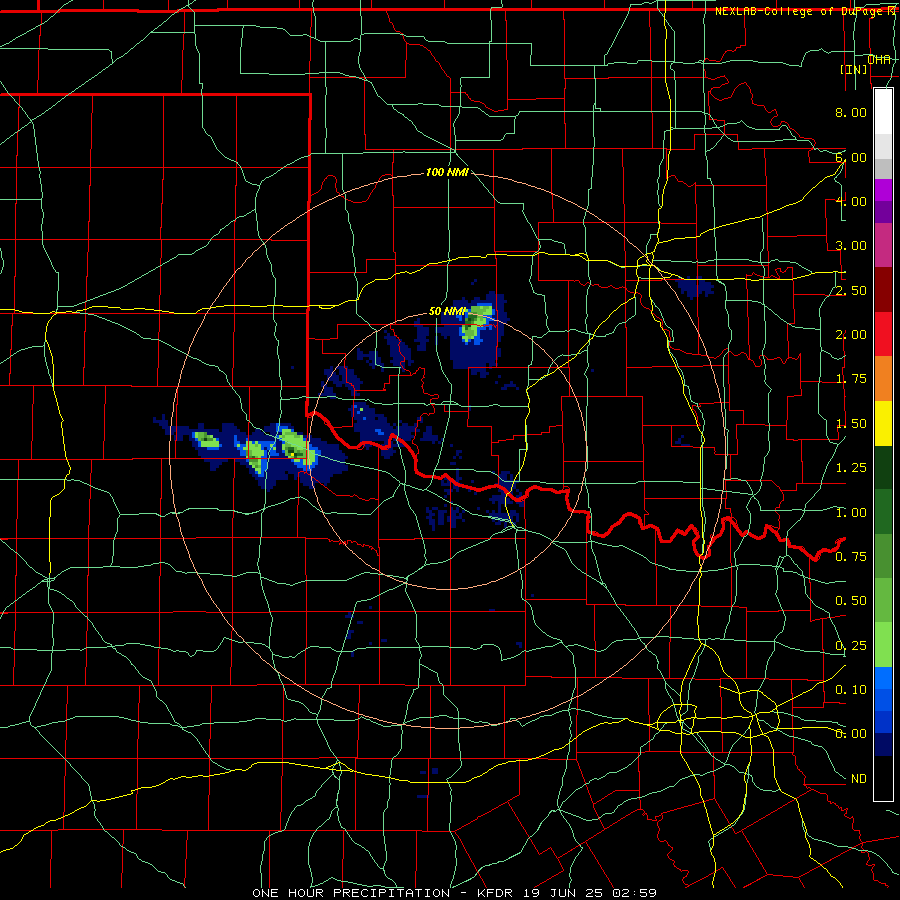Click the 3.00 value on the legend

(851, 246)
